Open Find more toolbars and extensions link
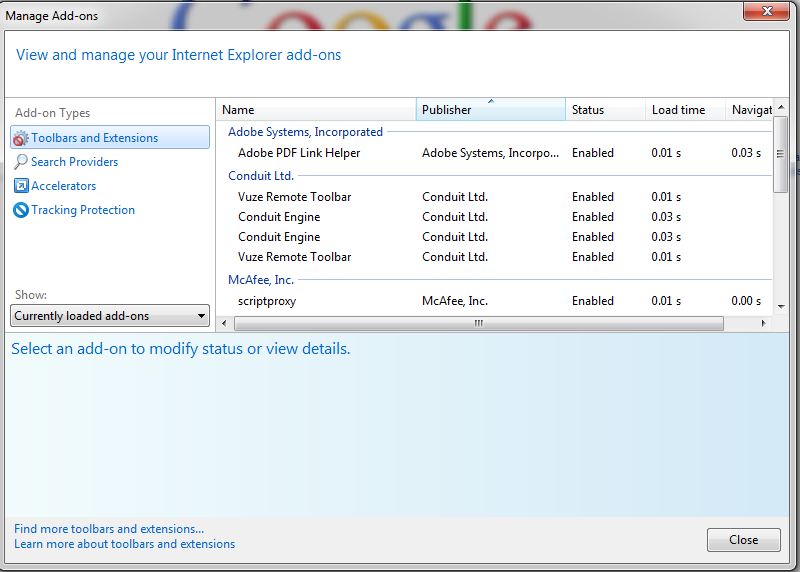The height and width of the screenshot is (572, 800). point(109,529)
